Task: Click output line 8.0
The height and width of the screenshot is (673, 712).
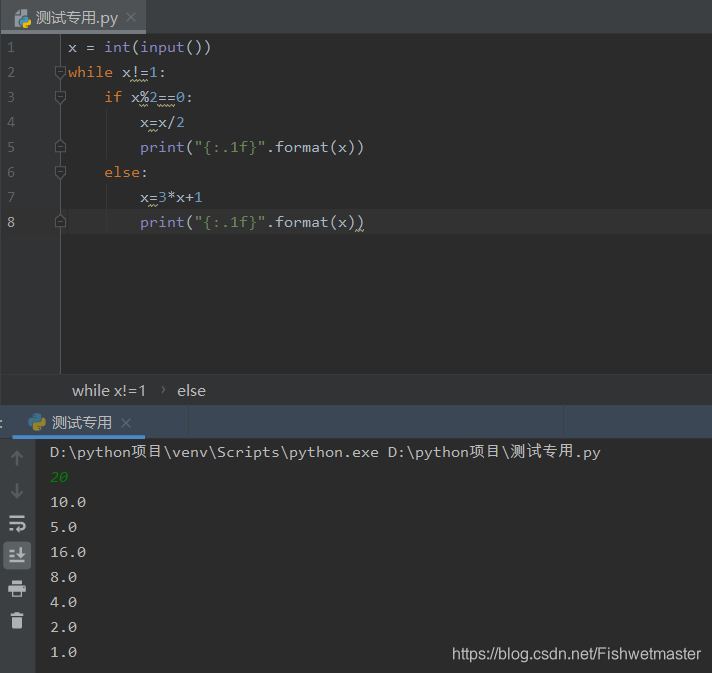Action: (64, 577)
